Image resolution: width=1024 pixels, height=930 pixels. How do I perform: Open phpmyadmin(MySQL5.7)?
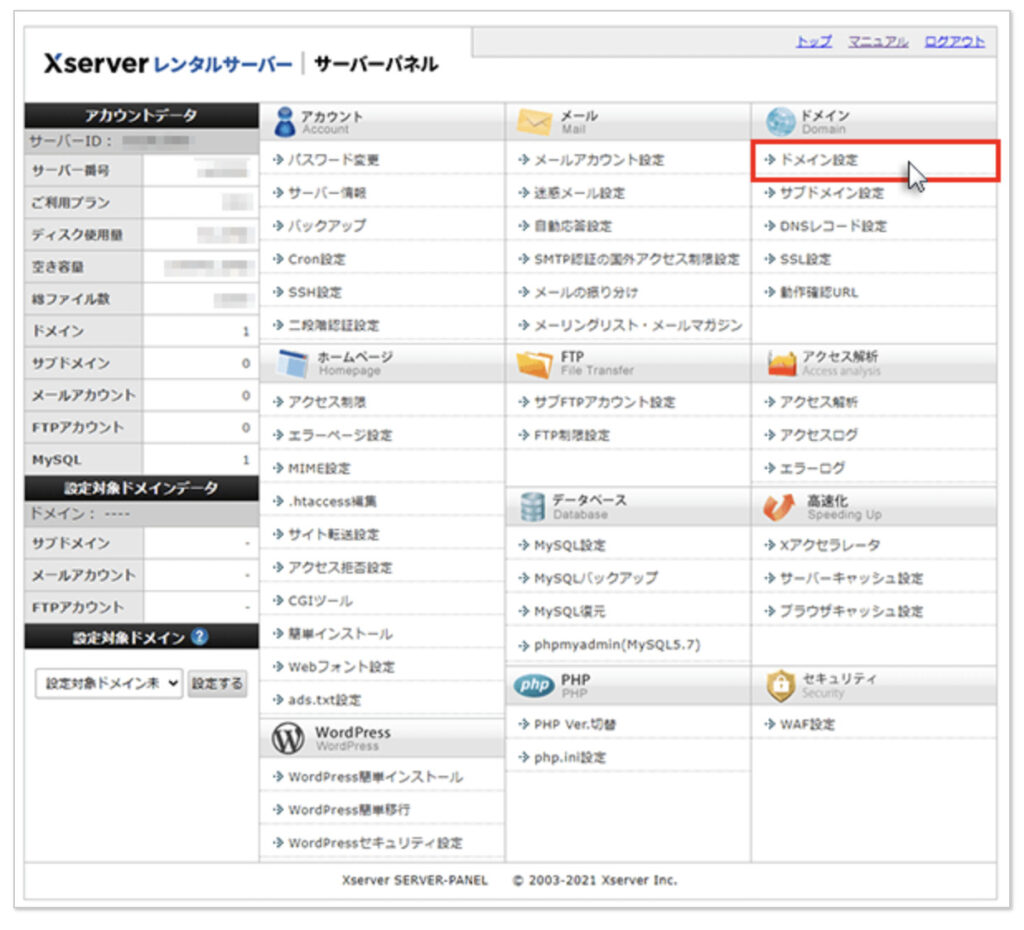[x=617, y=645]
